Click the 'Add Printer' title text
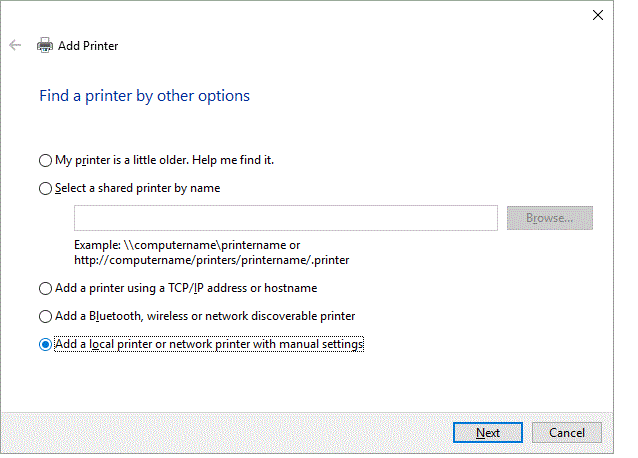This screenshot has height=458, width=638. point(88,46)
